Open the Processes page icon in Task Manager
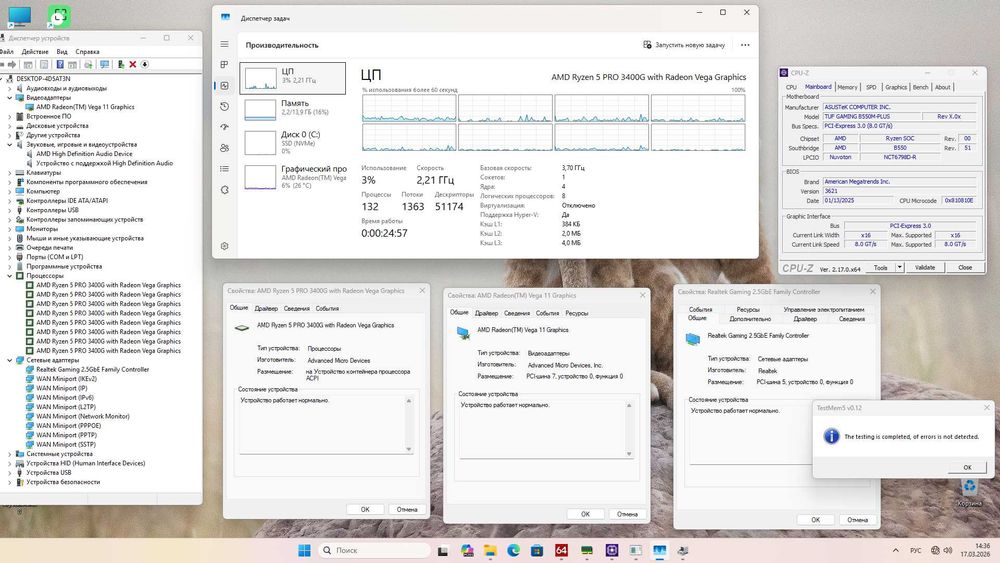Image resolution: width=1000 pixels, height=563 pixels. 224,64
